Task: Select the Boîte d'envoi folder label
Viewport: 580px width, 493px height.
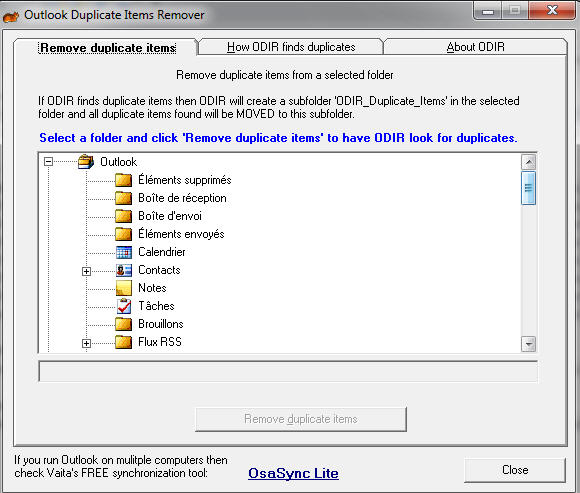Action: click(170, 216)
